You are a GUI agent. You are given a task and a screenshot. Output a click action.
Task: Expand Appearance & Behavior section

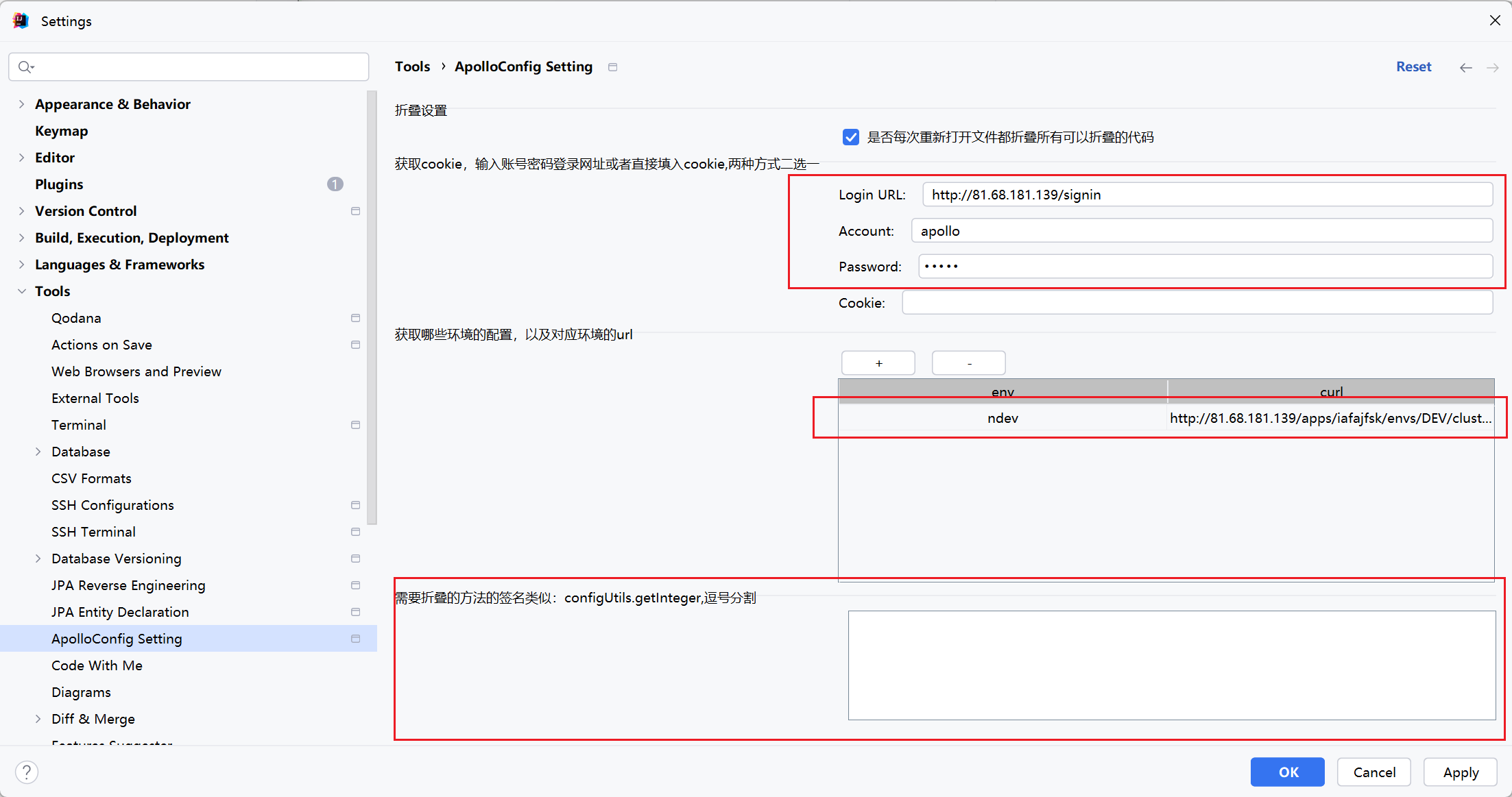21,104
